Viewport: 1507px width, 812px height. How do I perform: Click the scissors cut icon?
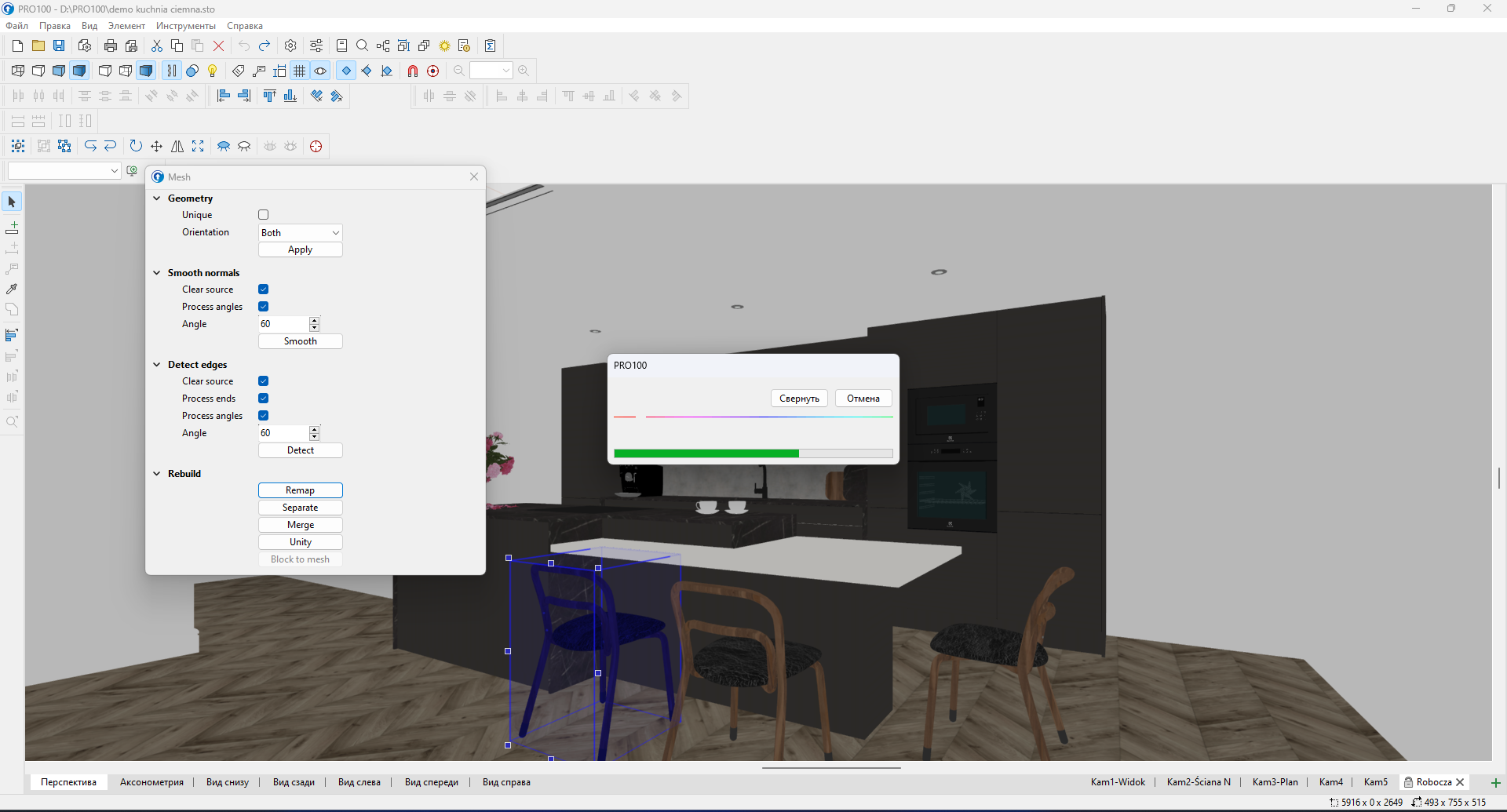click(157, 46)
